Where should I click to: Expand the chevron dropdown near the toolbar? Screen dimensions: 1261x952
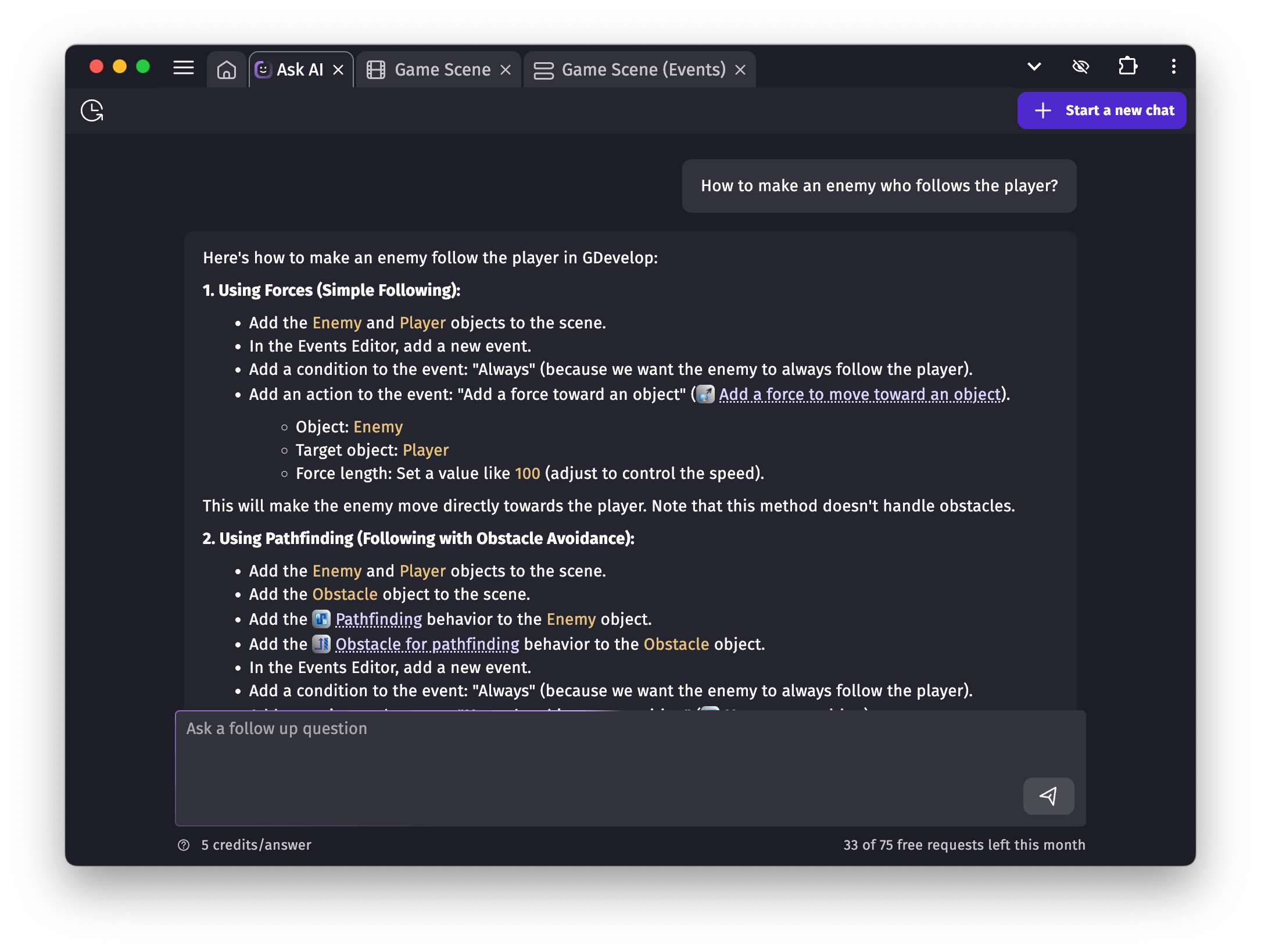(x=1034, y=66)
